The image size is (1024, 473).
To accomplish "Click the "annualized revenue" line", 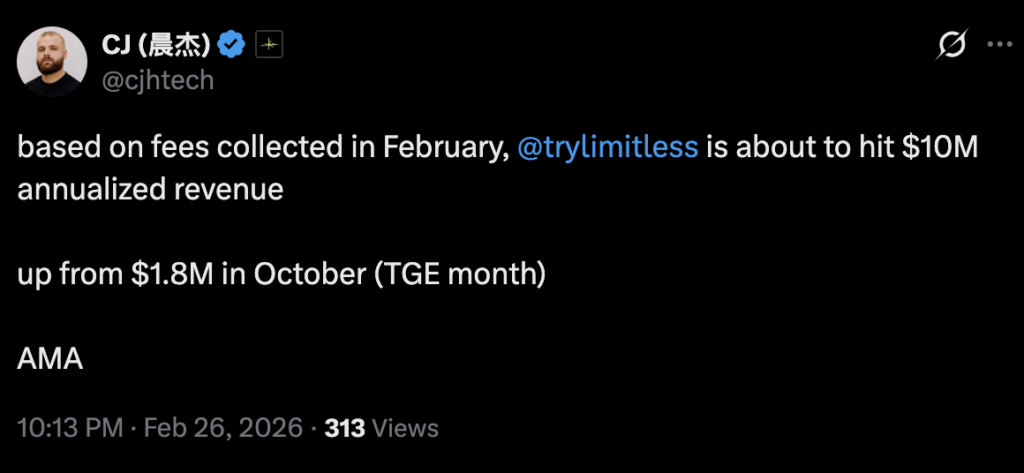I will 150,189.
